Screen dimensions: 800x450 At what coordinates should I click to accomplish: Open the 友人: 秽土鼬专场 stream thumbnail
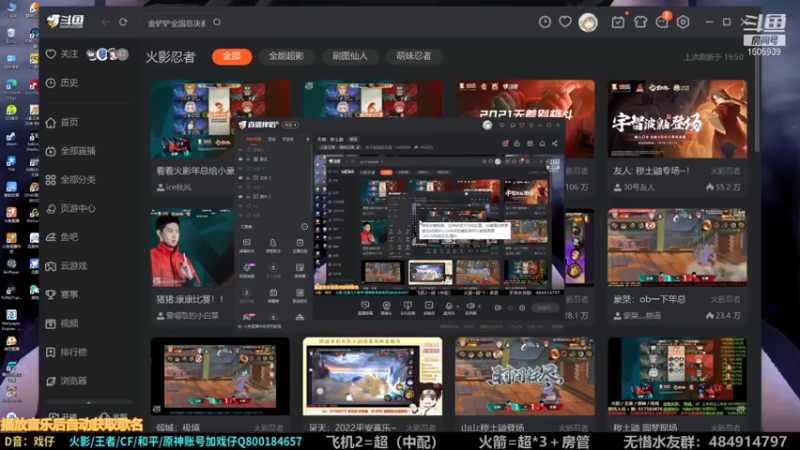[x=677, y=118]
